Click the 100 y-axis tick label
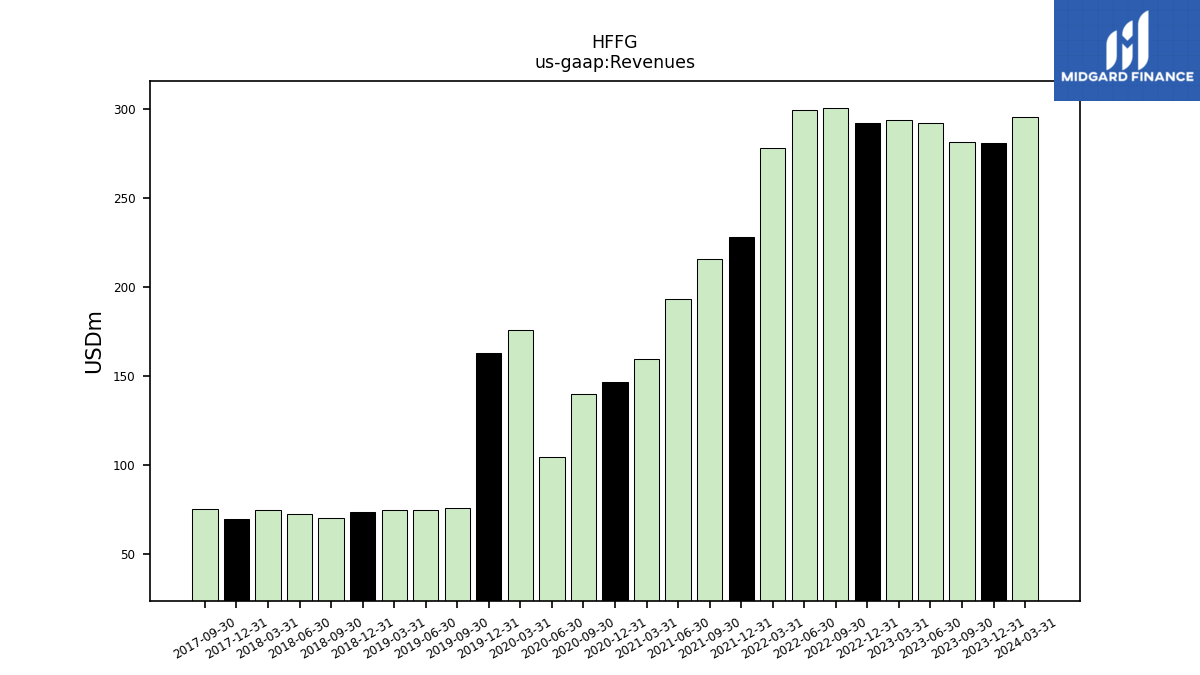 tap(124, 465)
